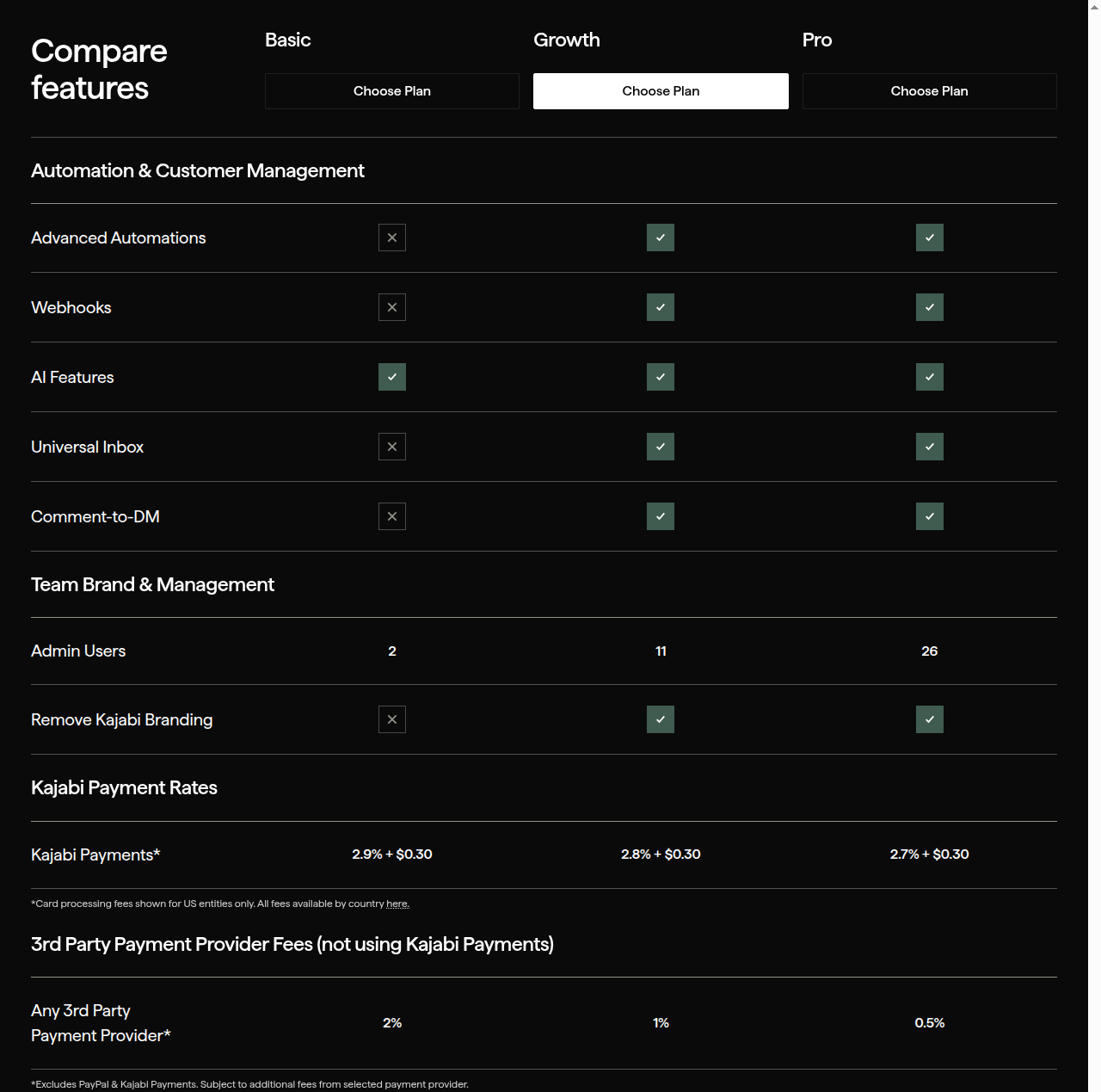Click the 1% third-party fee value
1101x1092 pixels.
coord(661,1023)
